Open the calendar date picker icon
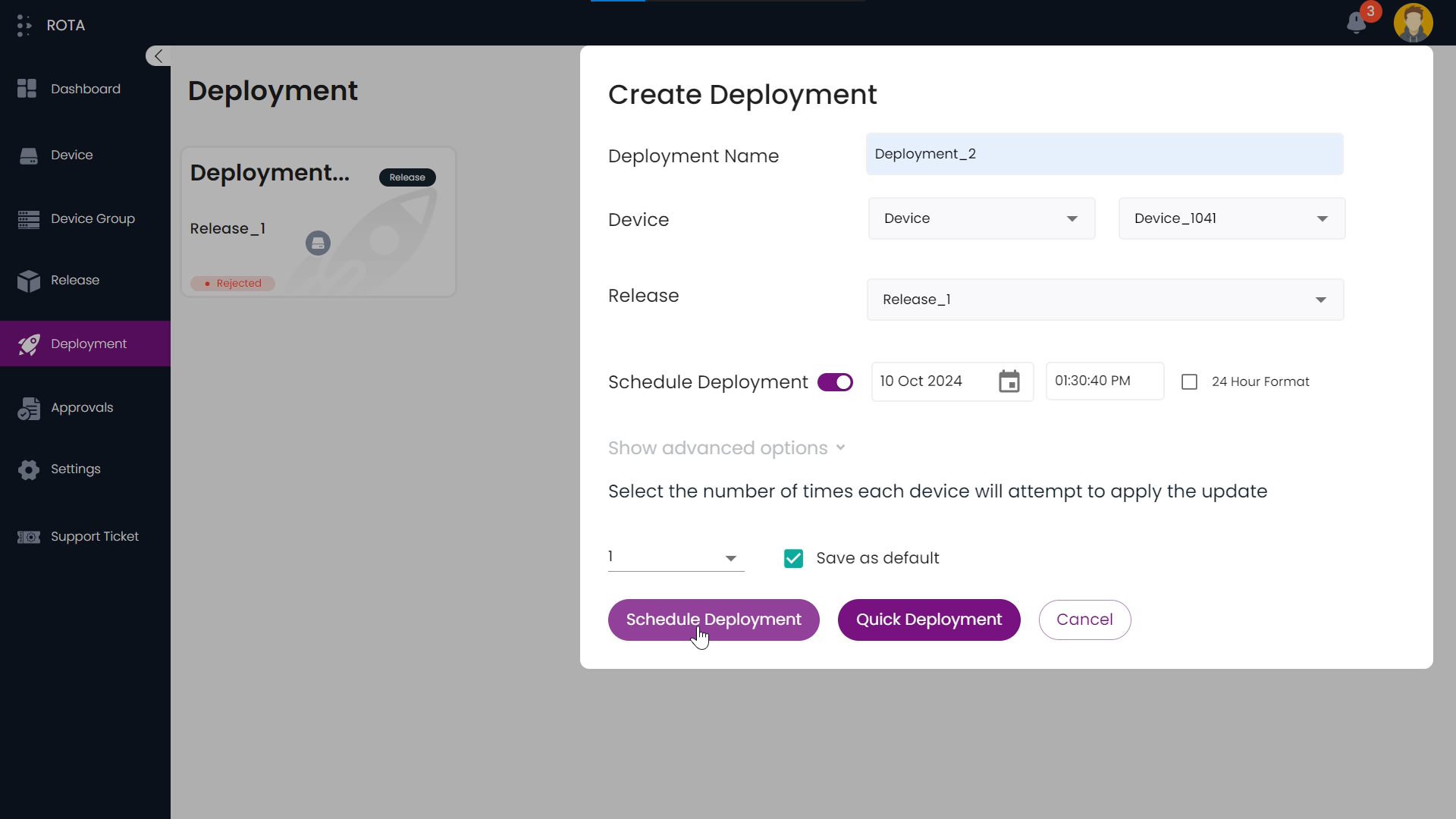Viewport: 1456px width, 819px height. point(1009,381)
